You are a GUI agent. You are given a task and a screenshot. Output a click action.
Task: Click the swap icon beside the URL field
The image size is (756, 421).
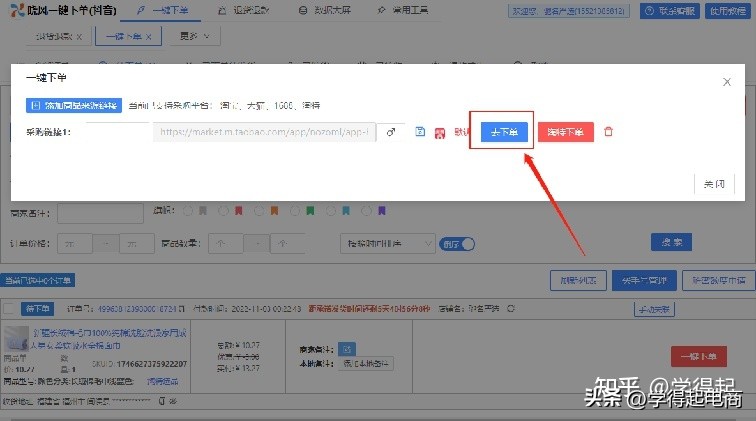pyautogui.click(x=391, y=132)
